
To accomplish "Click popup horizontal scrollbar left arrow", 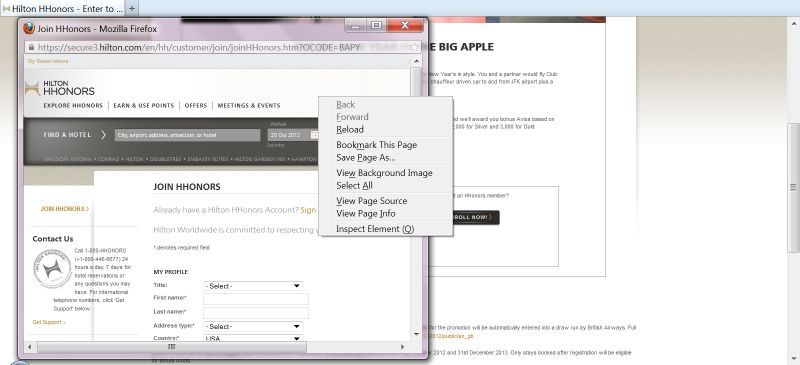I will pos(30,347).
